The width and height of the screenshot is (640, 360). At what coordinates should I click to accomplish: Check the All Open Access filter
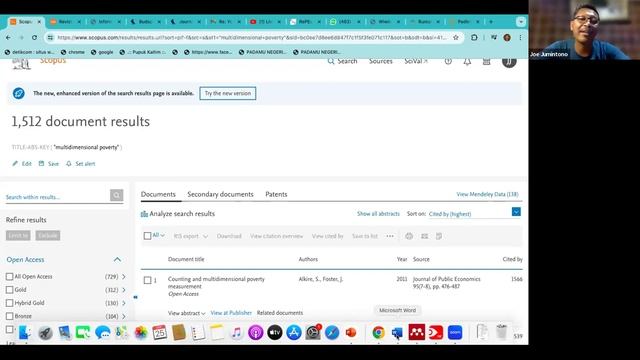(x=9, y=277)
